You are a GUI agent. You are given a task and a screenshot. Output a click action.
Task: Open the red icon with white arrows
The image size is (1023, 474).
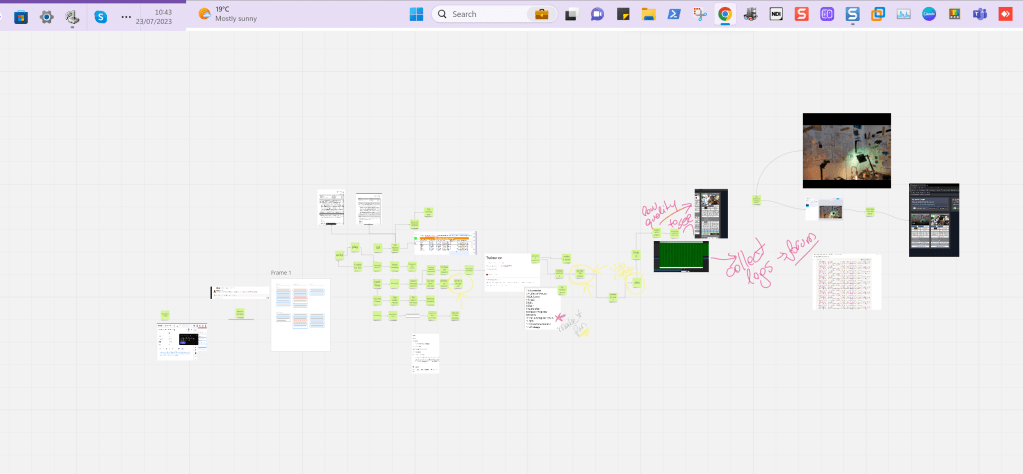[x=1005, y=14]
